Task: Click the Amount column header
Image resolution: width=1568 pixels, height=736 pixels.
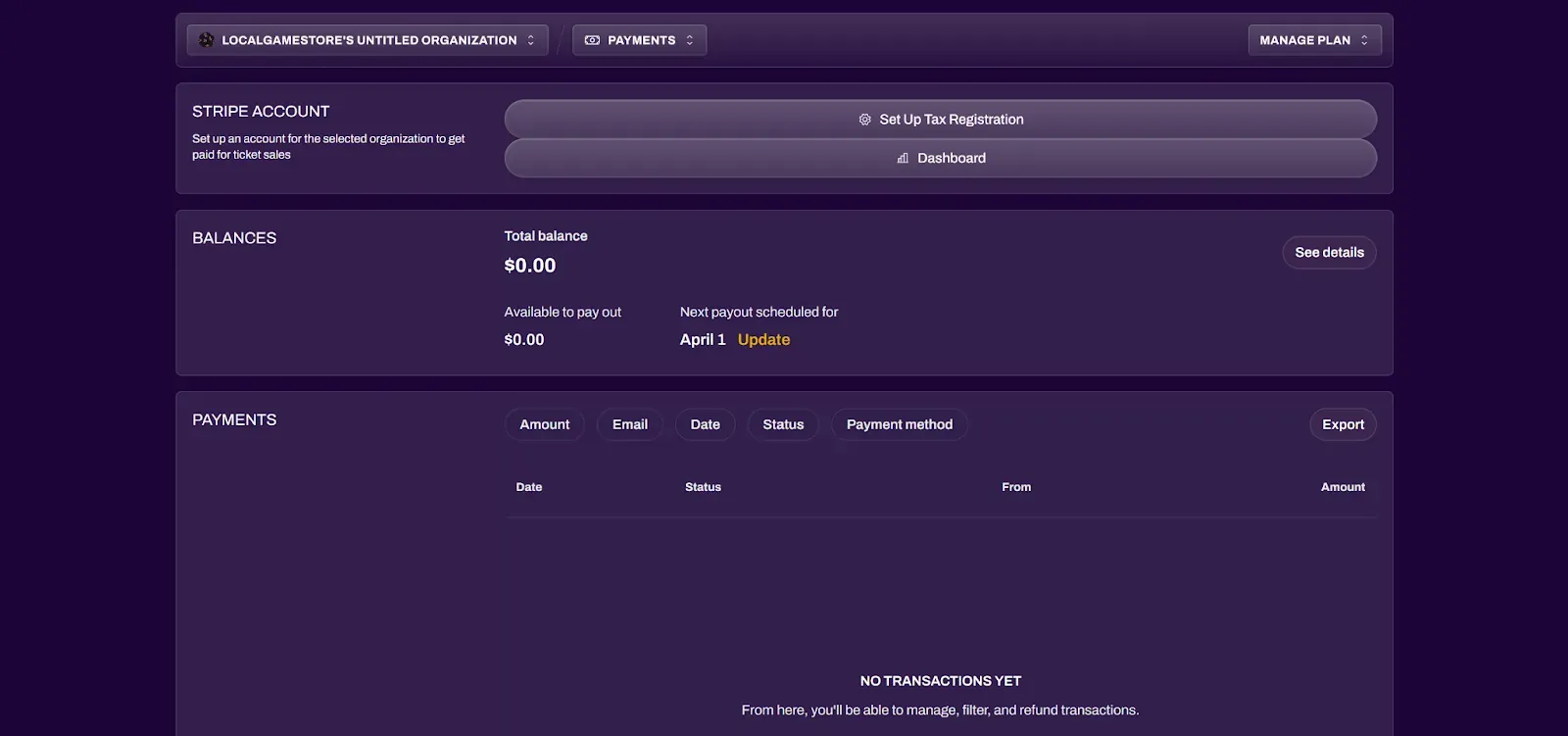Action: [x=1343, y=487]
